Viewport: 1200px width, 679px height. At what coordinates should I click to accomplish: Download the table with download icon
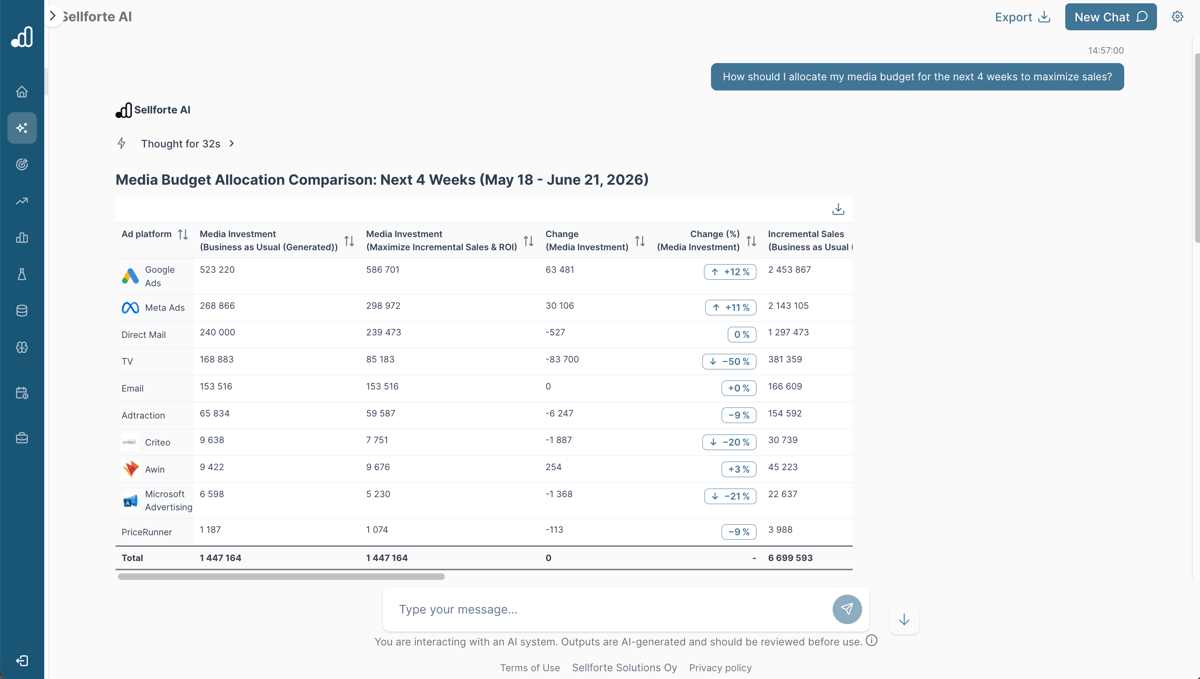(x=838, y=209)
